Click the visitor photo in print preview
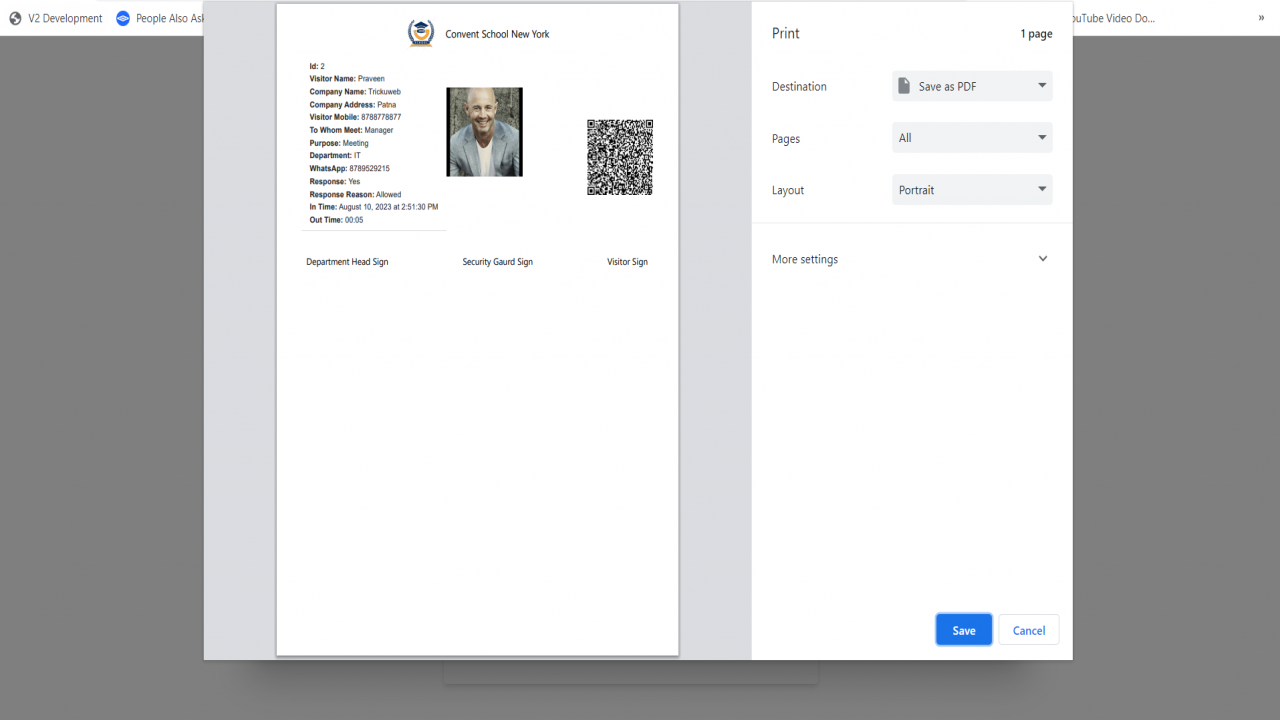This screenshot has height=720, width=1280. (x=484, y=132)
